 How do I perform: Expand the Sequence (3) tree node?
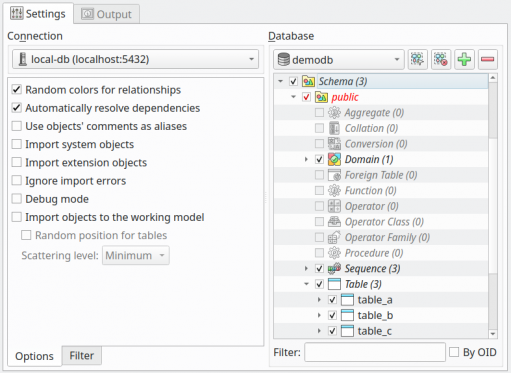(x=306, y=268)
